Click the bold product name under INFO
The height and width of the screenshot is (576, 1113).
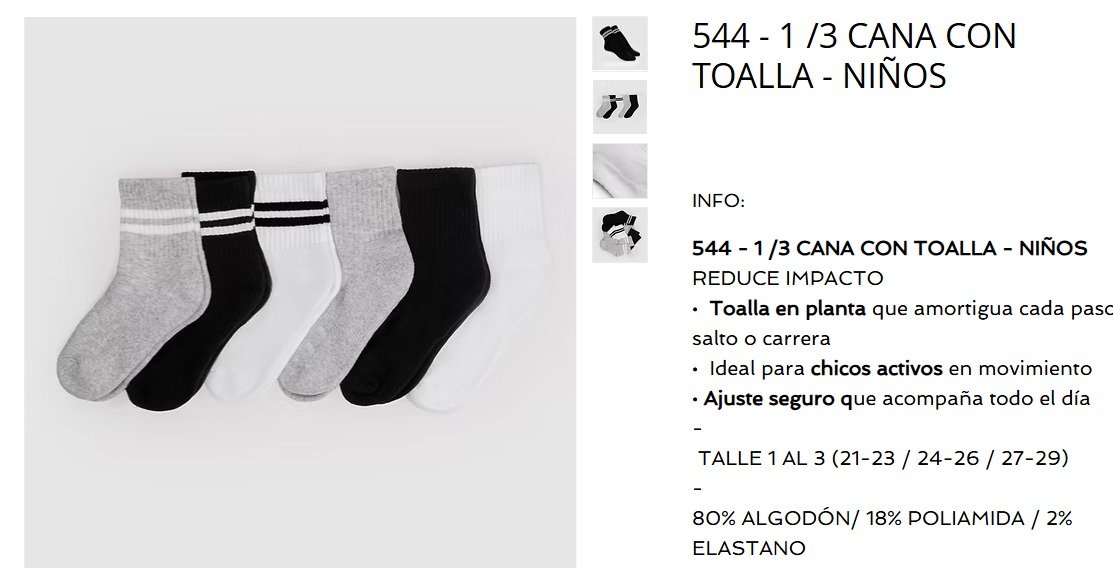click(x=889, y=248)
